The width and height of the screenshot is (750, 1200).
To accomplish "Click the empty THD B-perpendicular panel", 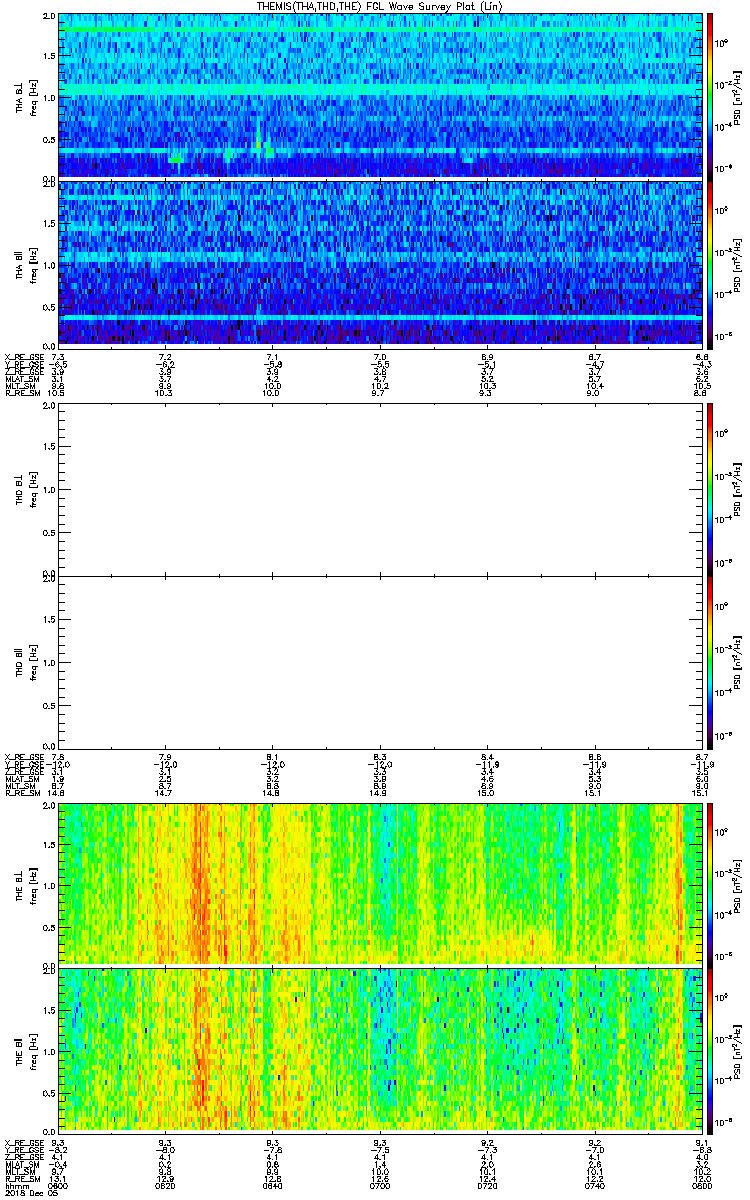I will tap(381, 488).
